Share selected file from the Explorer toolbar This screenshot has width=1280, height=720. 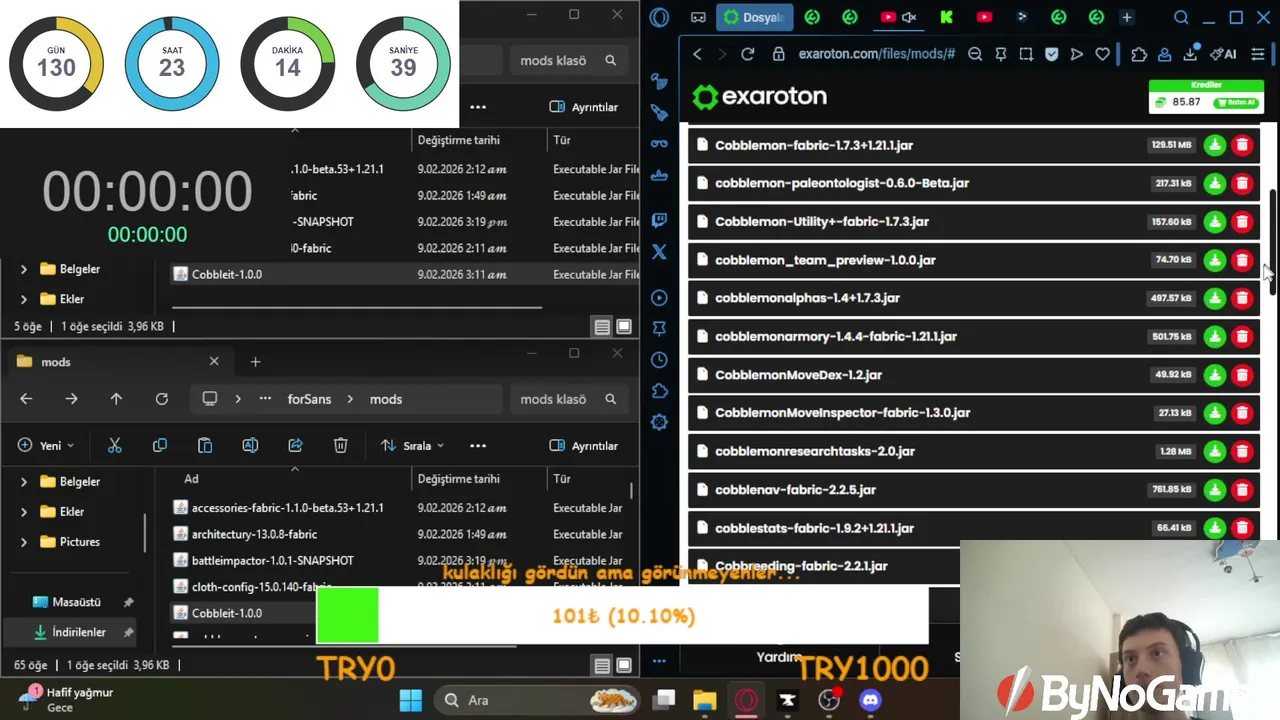point(295,446)
